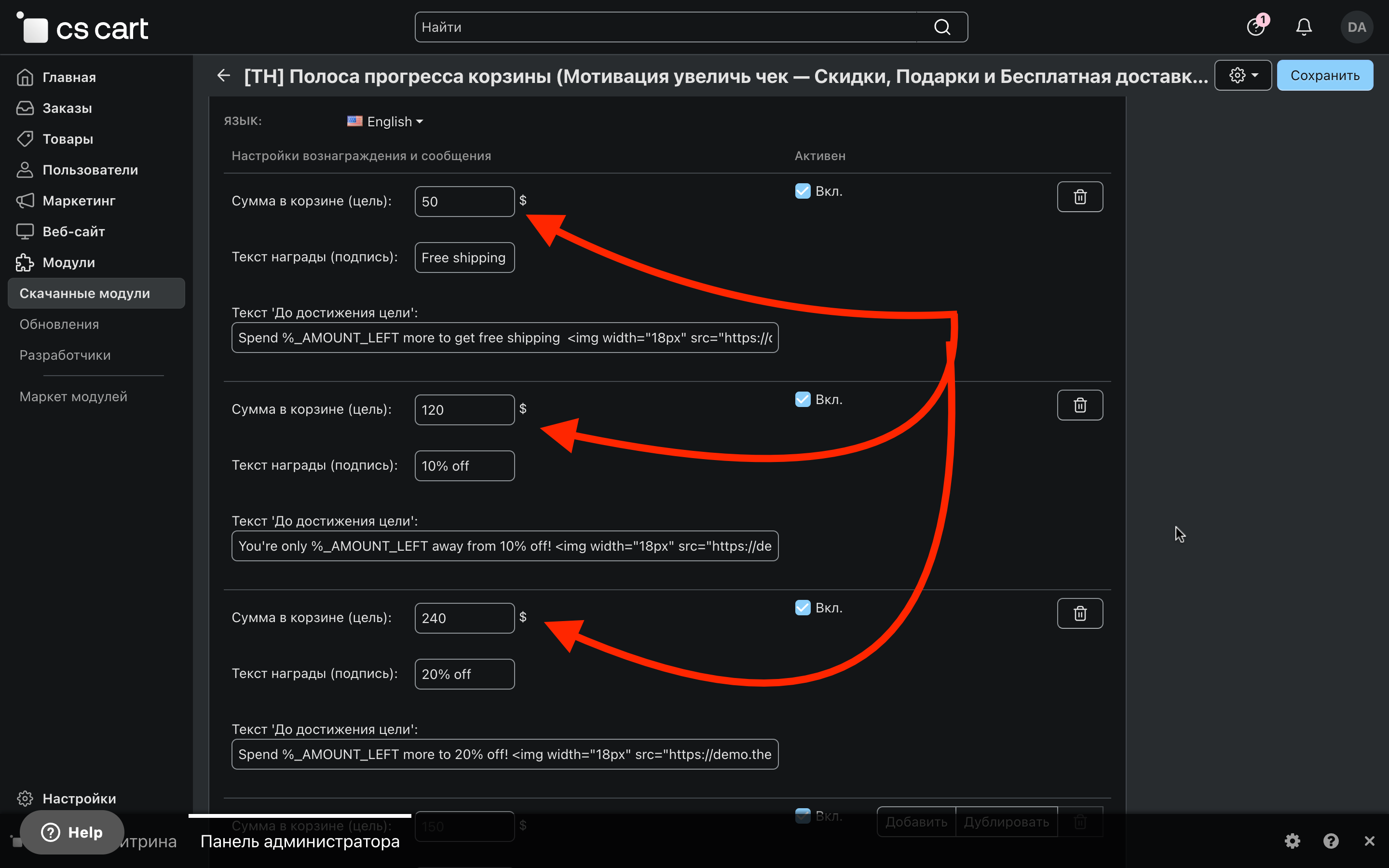Expand the gear settings dropdown near Save

coord(1243,75)
